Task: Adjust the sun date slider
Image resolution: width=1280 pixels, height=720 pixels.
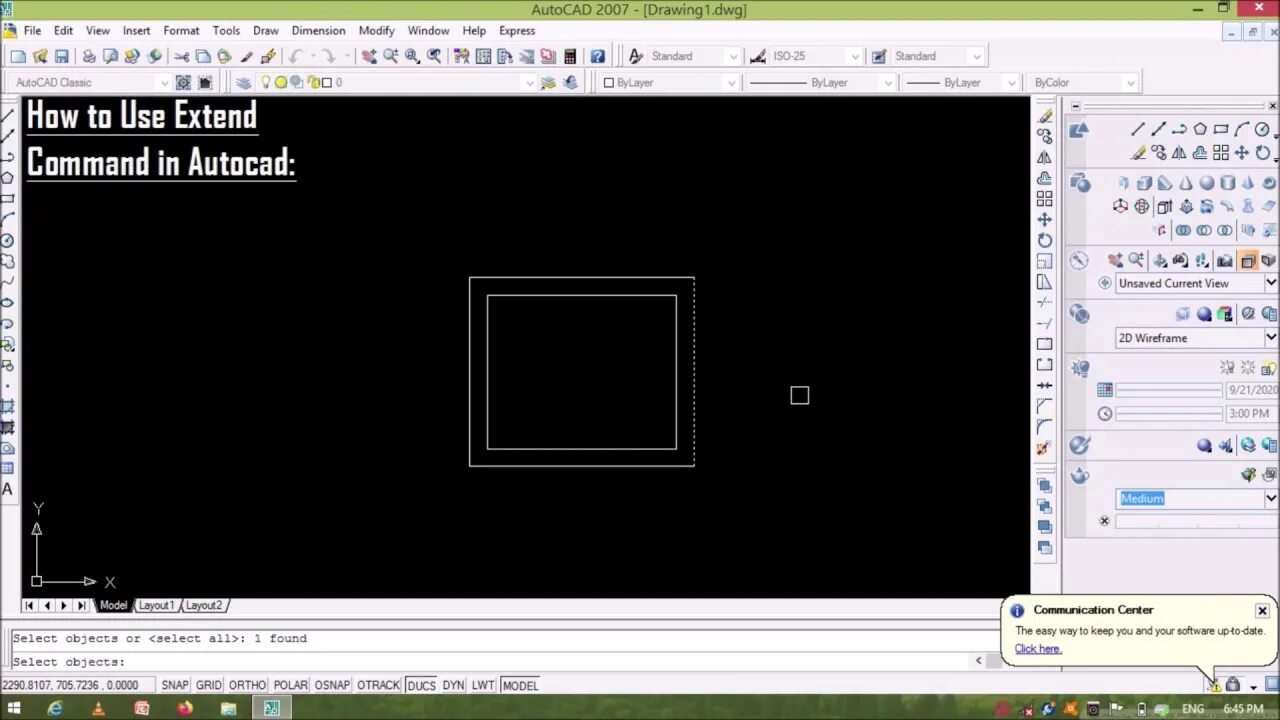Action: (1169, 390)
